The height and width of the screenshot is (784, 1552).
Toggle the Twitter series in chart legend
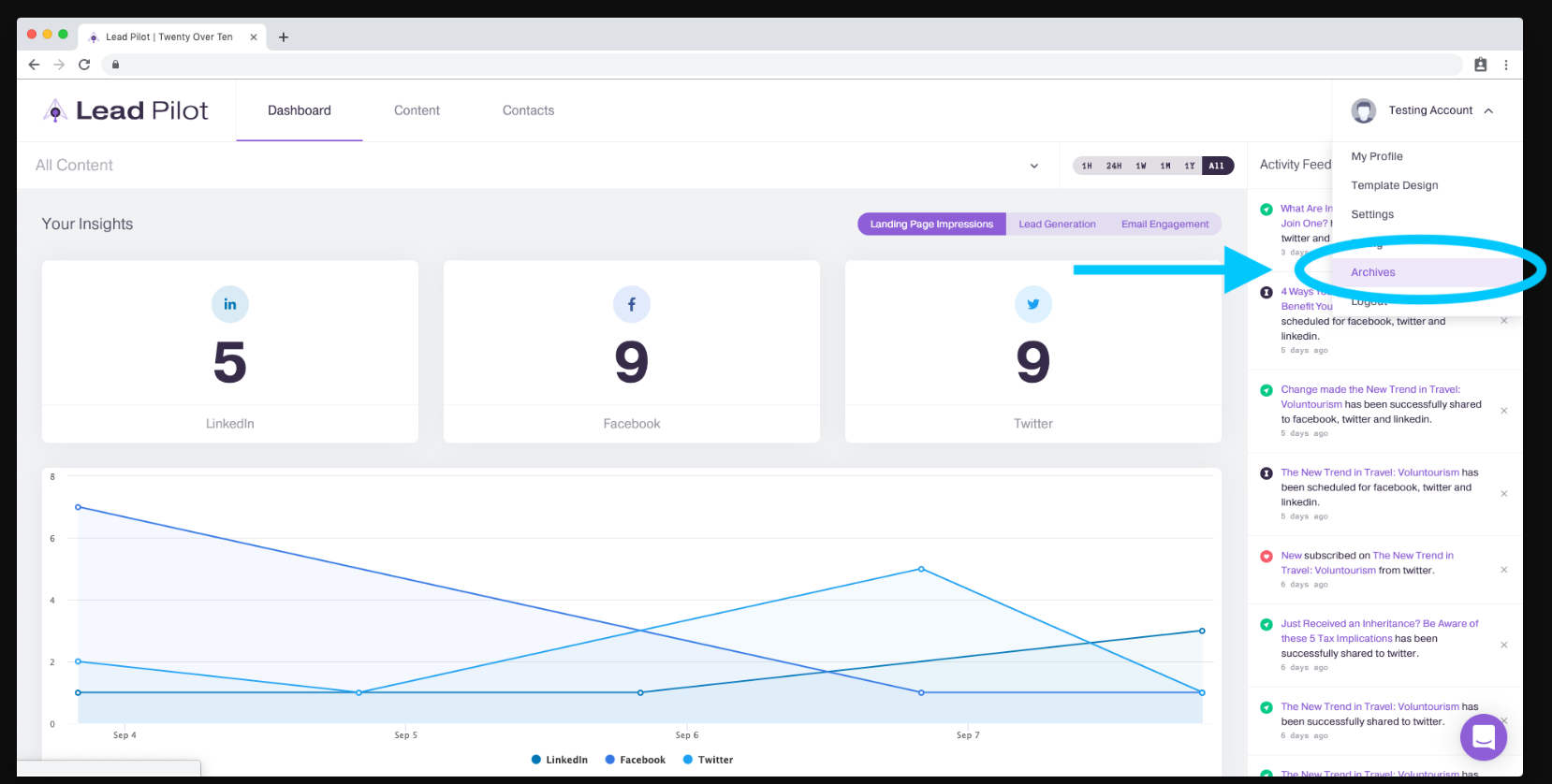709,760
